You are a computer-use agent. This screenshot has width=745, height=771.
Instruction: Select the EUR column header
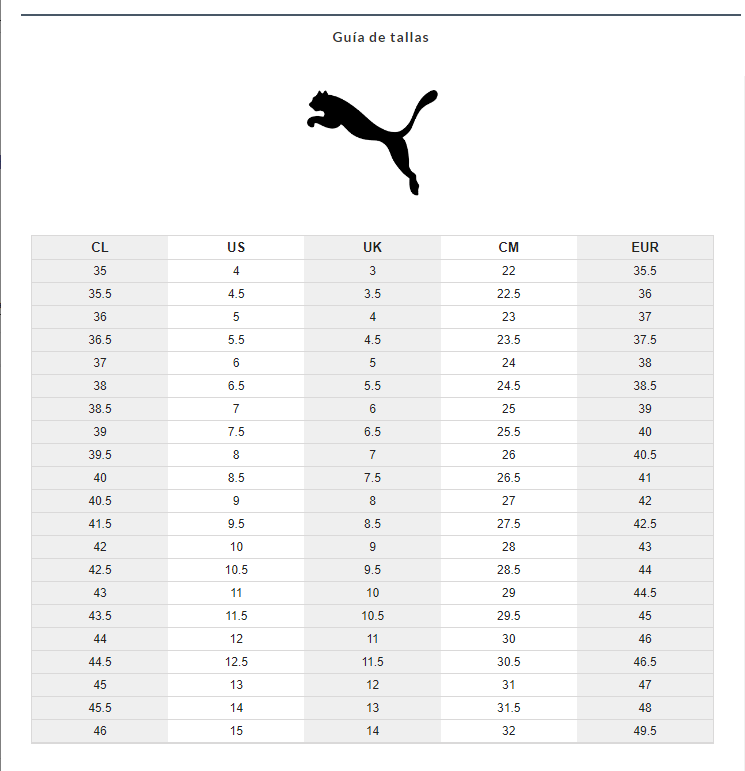(645, 247)
